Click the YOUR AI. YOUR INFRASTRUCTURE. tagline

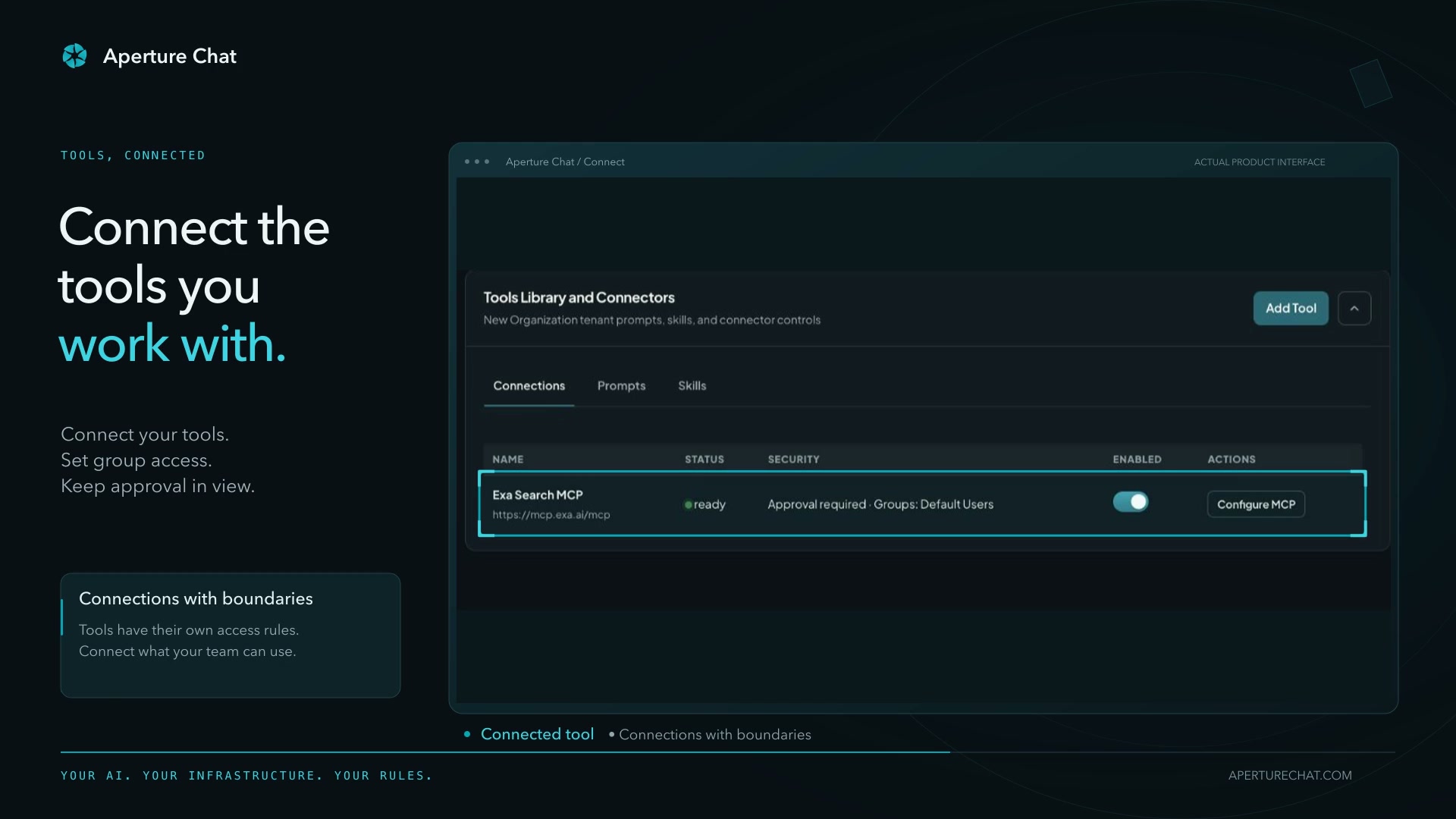click(246, 776)
